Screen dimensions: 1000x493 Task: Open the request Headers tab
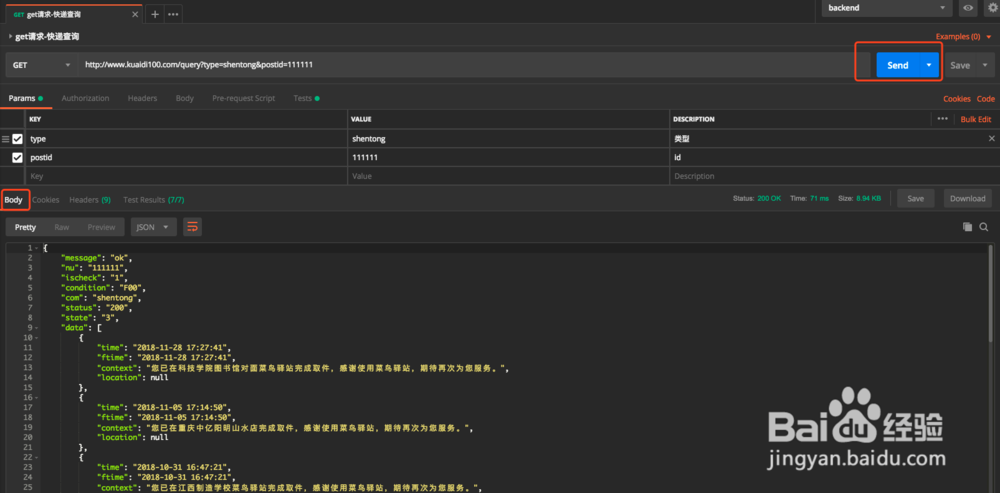click(142, 98)
